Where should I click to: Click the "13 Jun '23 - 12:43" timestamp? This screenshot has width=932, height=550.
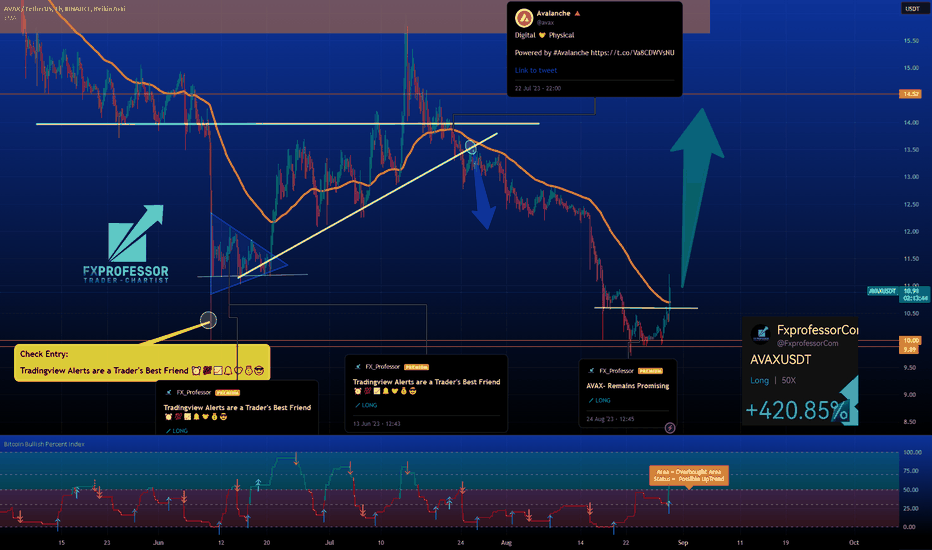coord(377,424)
